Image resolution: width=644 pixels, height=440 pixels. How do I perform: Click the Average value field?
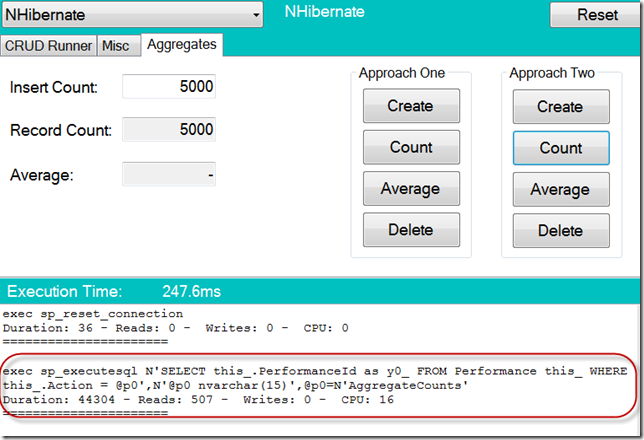[x=169, y=174]
